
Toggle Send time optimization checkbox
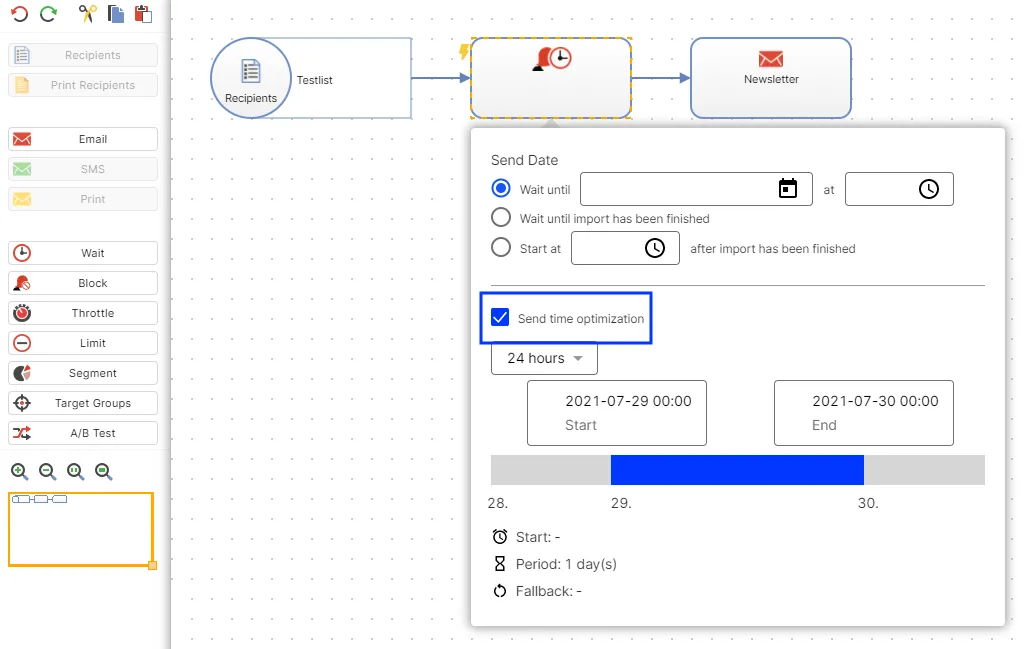coord(500,318)
